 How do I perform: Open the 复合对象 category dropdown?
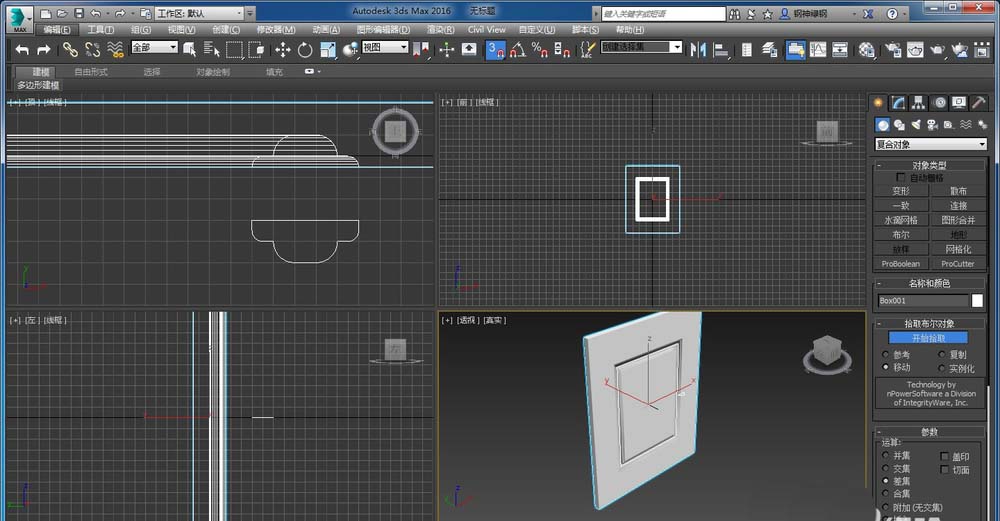point(930,144)
